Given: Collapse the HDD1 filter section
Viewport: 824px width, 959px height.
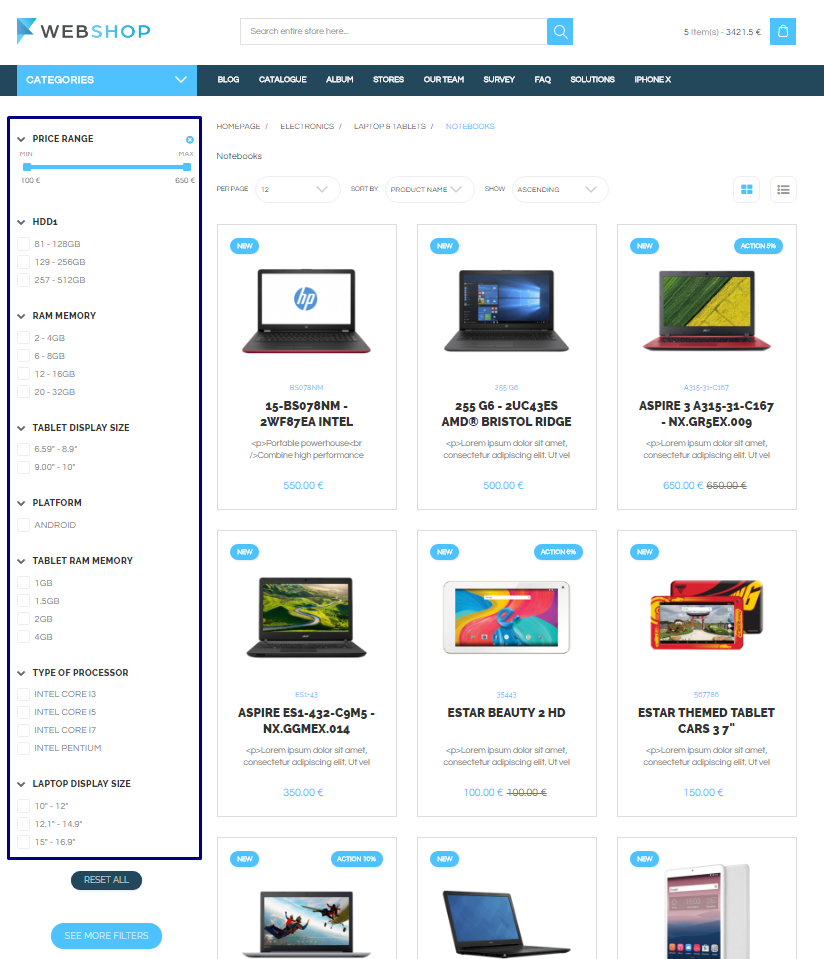Looking at the screenshot, I should (21, 222).
